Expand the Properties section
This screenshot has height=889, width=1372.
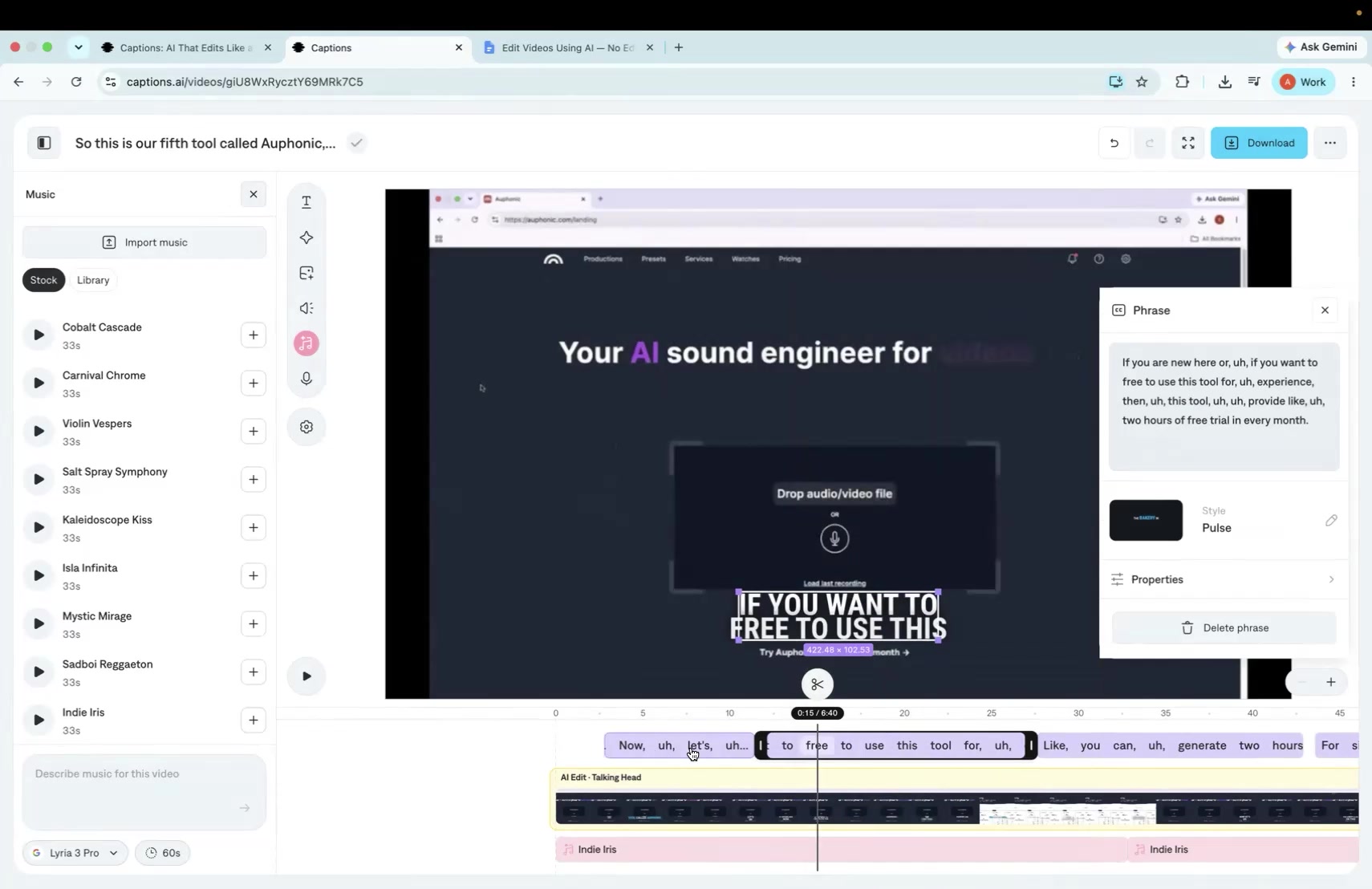[1224, 579]
